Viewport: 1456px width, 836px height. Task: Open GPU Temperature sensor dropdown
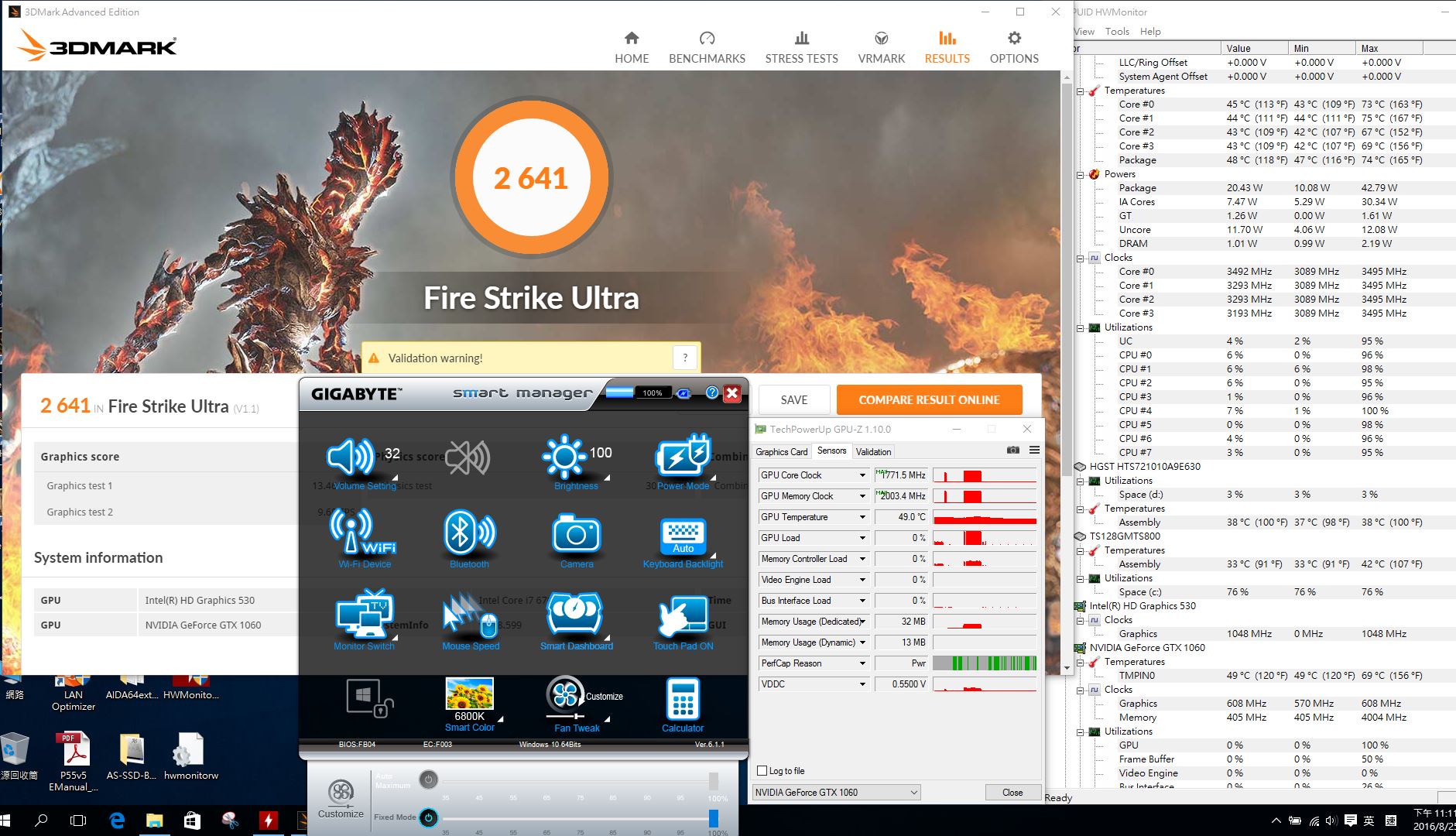click(x=862, y=517)
